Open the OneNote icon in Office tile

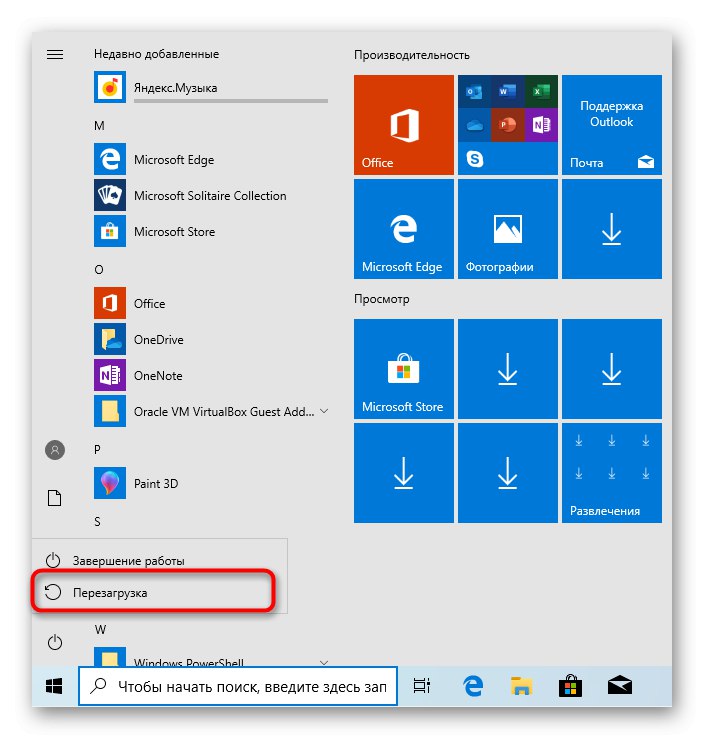[541, 124]
